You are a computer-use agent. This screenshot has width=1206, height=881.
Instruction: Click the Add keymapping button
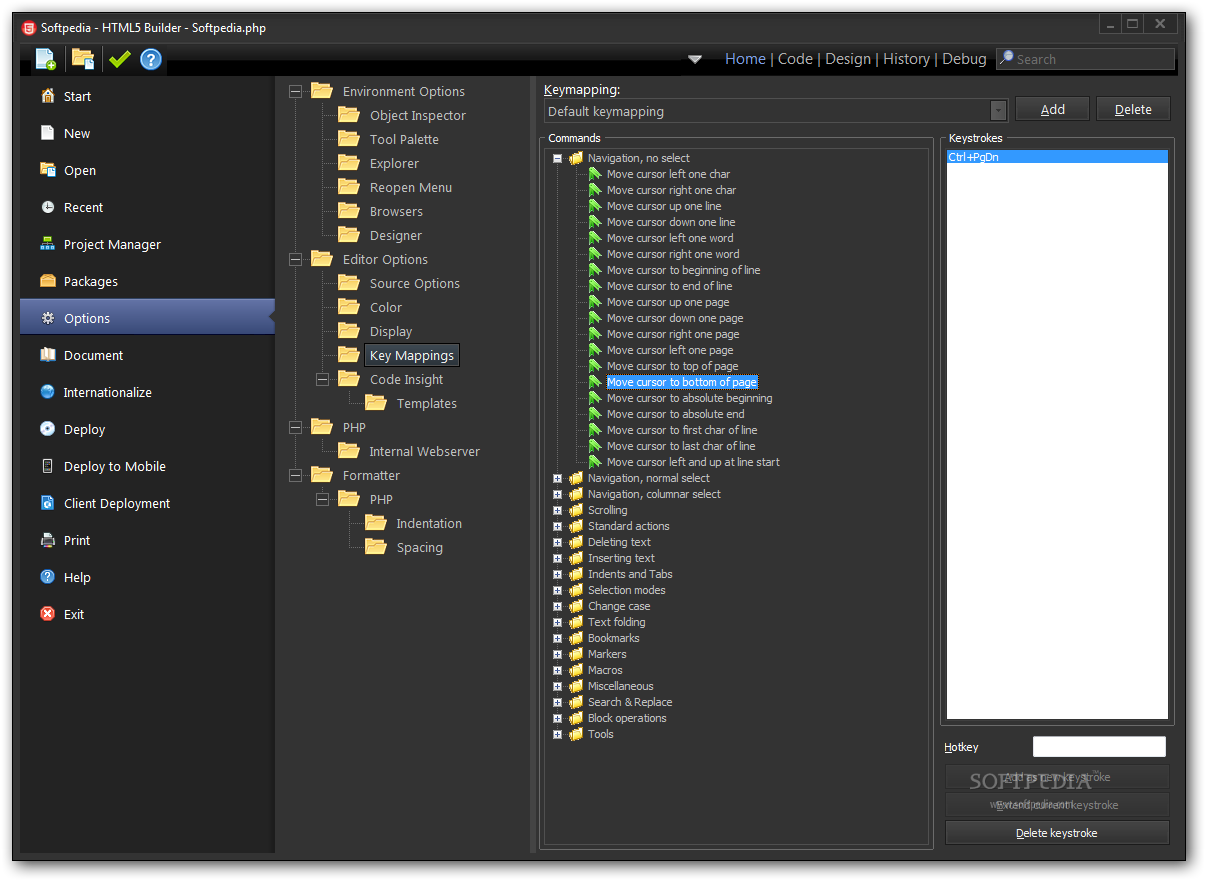[1052, 109]
